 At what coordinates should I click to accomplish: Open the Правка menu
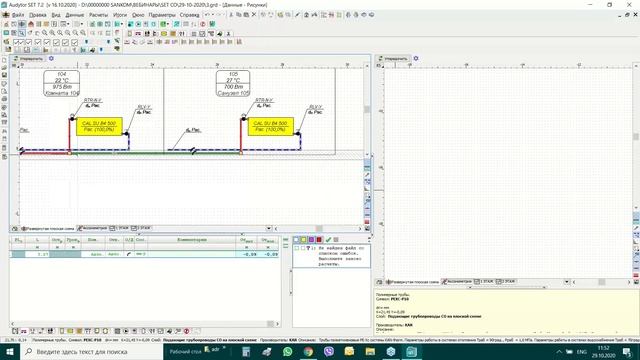[x=38, y=15]
